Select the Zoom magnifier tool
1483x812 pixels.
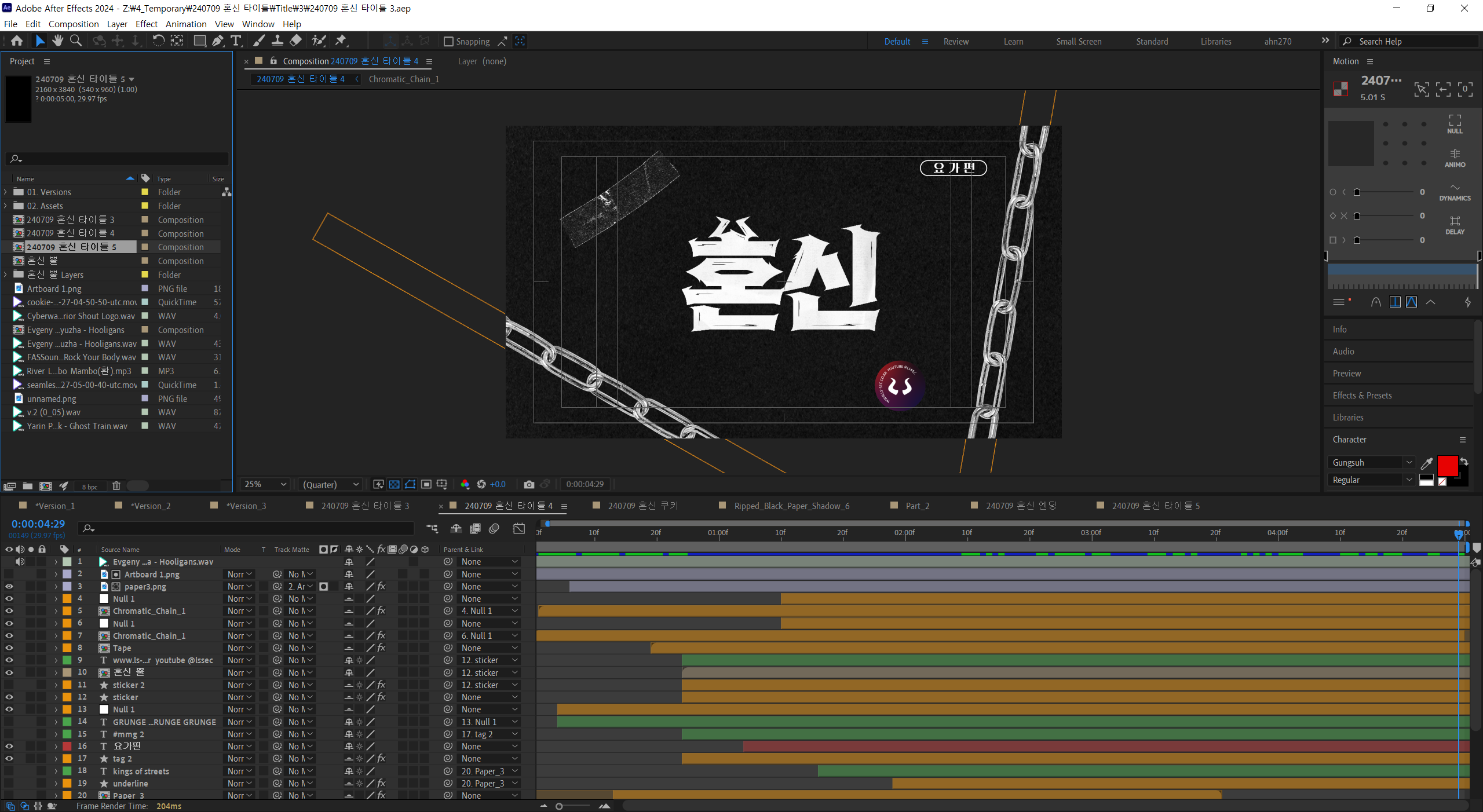click(75, 41)
